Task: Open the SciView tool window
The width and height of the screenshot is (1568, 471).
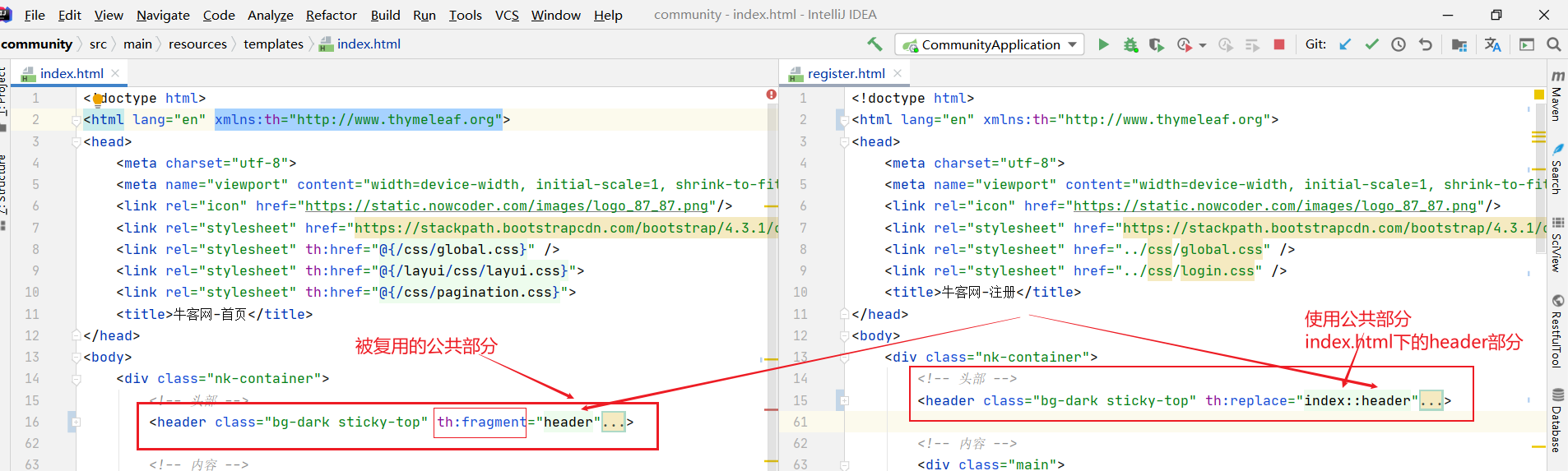Action: 1557,245
